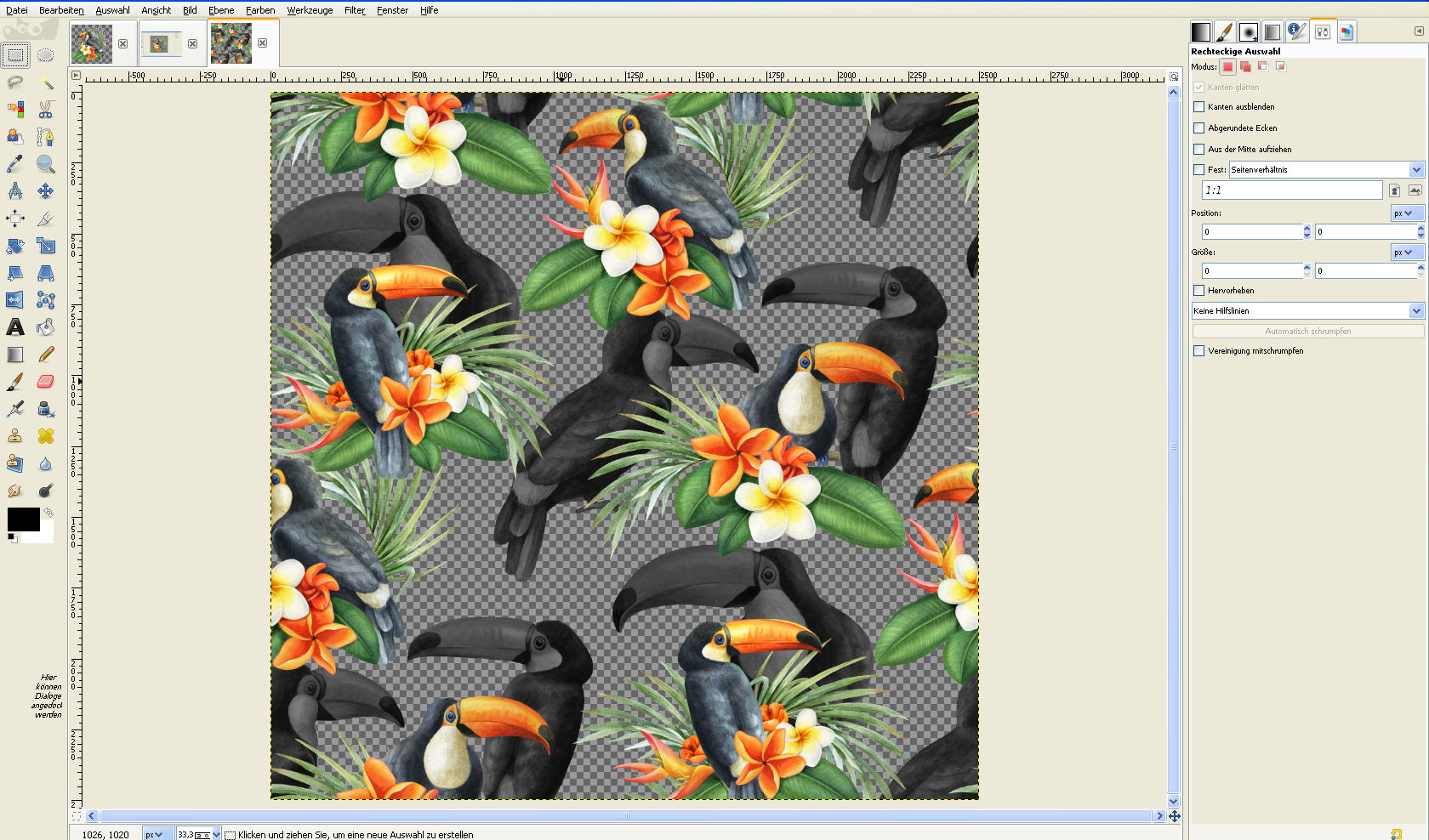Select the Ellipse Select tool

click(46, 55)
